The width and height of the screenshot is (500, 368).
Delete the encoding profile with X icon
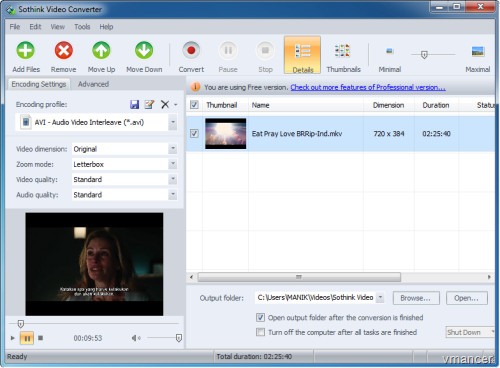click(165, 105)
